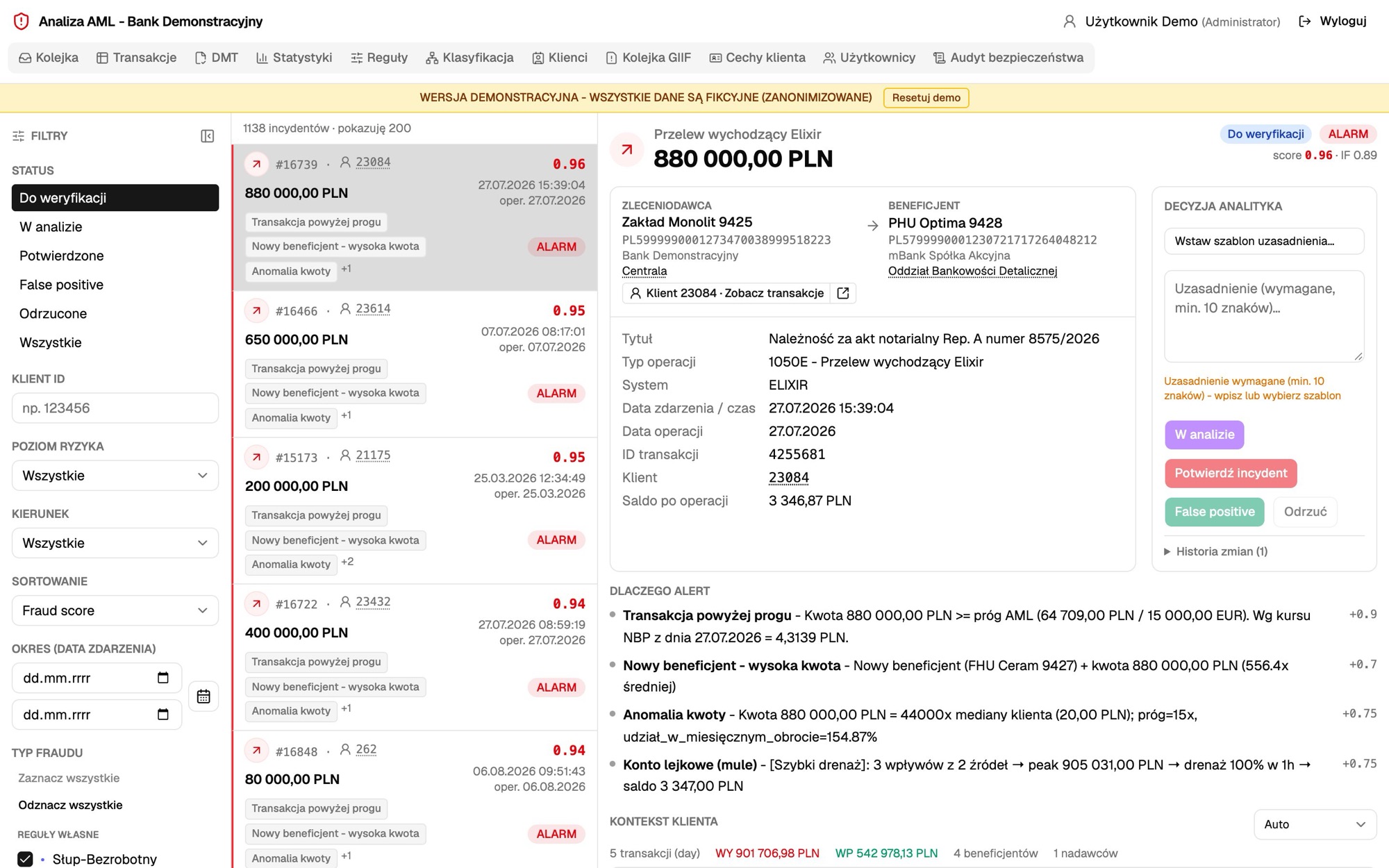Click the large outgoing transfer icon in details
Screen dimensions: 1389x868
coord(627,149)
